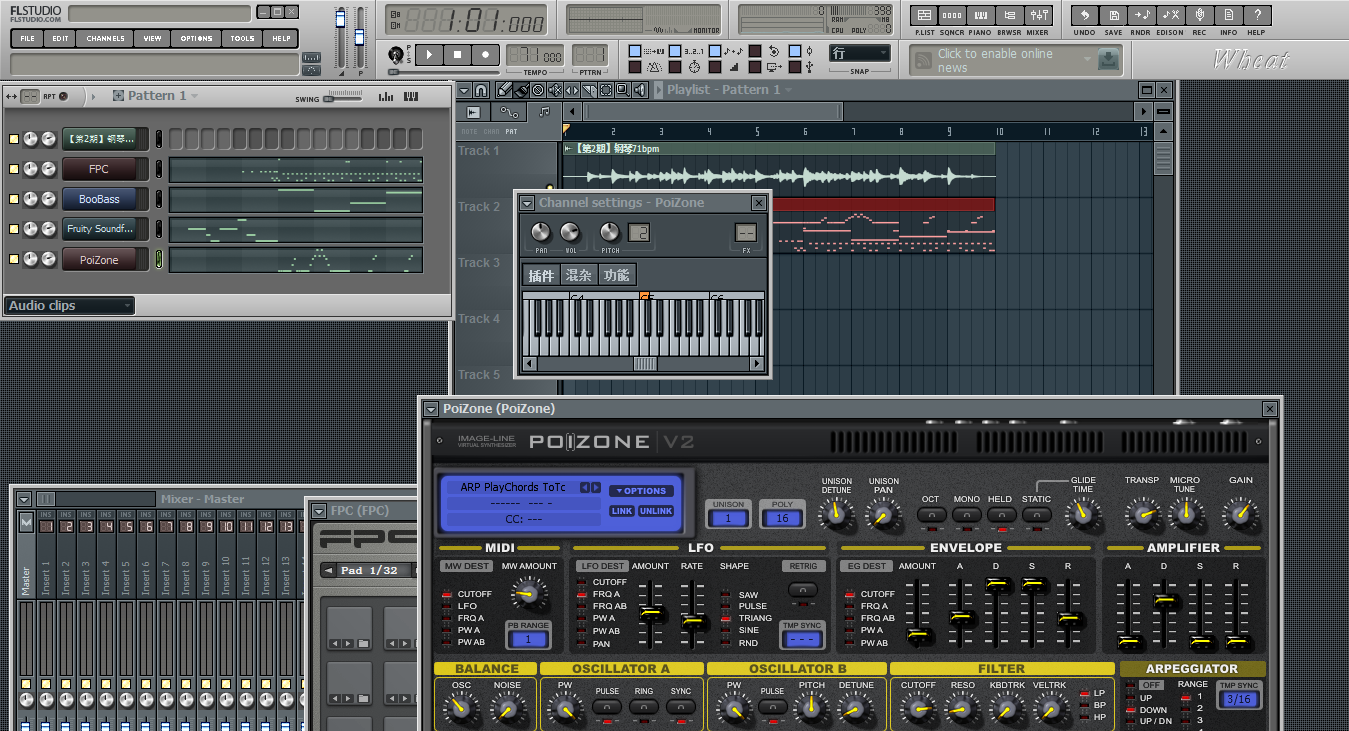Open PoiZone plugin window menu arrow
The height and width of the screenshot is (731, 1349).
431,409
